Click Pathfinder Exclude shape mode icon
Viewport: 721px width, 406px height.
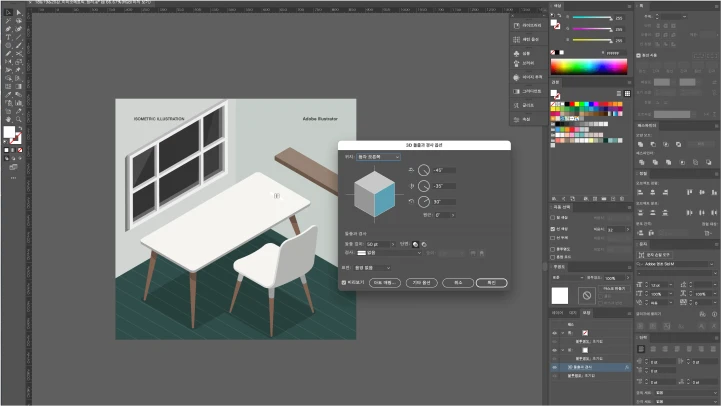[x=679, y=144]
